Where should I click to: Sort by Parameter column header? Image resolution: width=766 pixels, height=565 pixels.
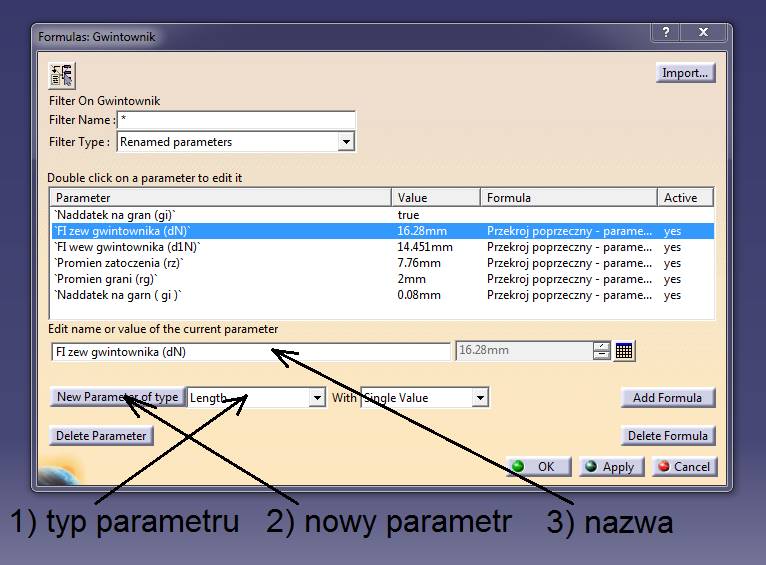pos(221,197)
